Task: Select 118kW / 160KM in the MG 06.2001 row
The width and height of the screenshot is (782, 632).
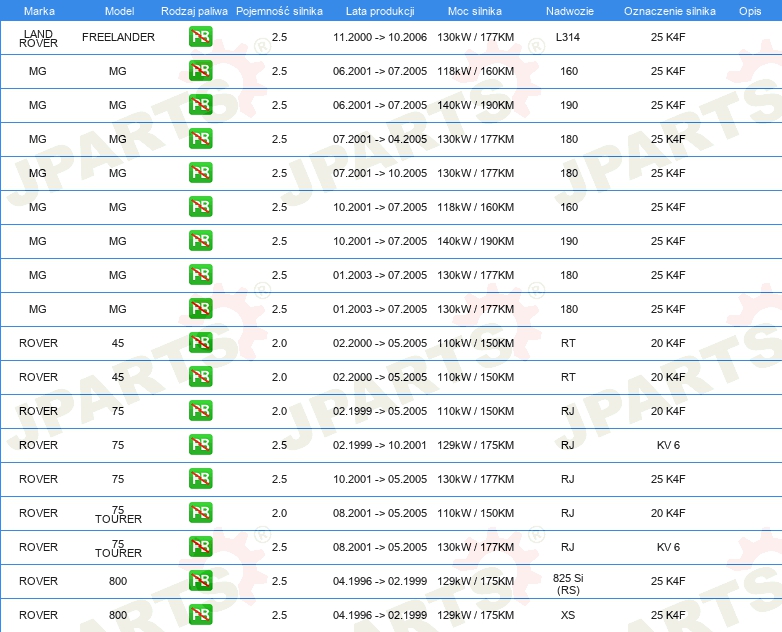Action: click(475, 71)
